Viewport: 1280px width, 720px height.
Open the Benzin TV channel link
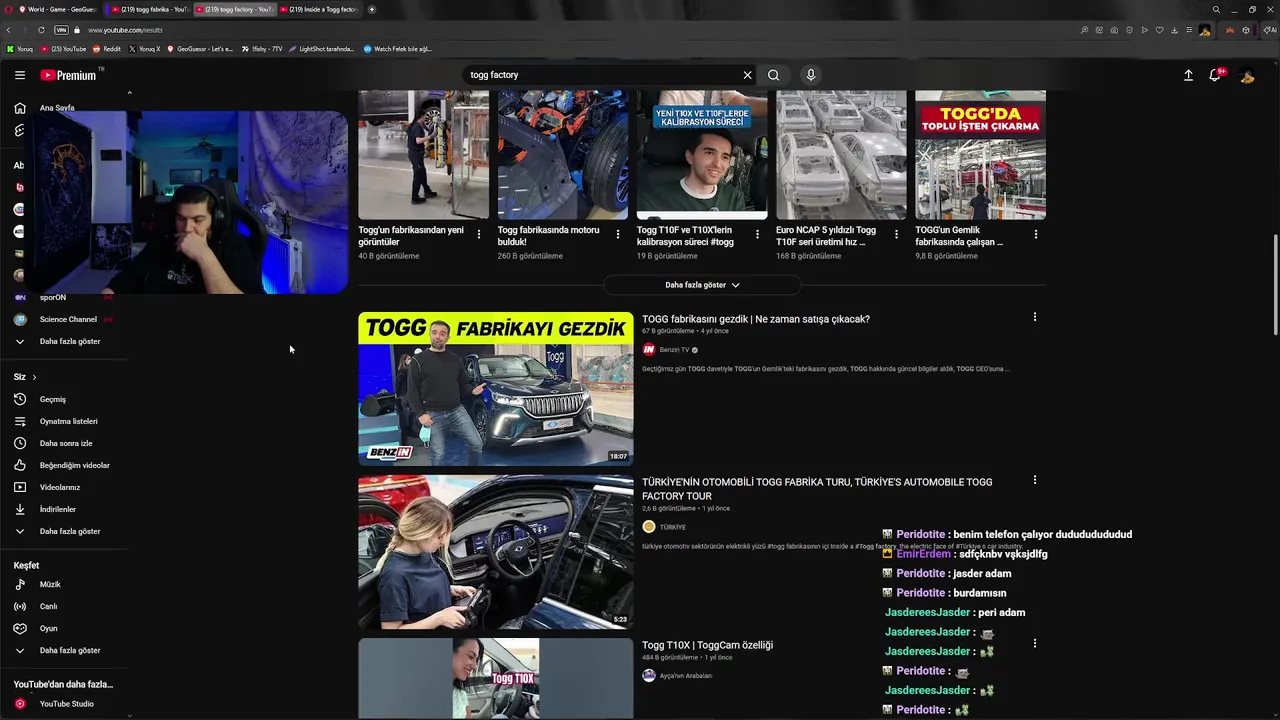(674, 350)
